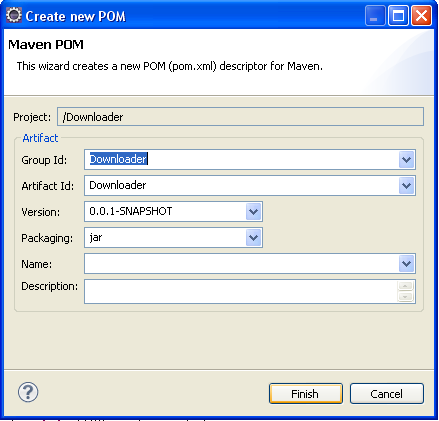Screen dimensions: 439x421
Task: Click the Finish button
Action: [x=306, y=394]
